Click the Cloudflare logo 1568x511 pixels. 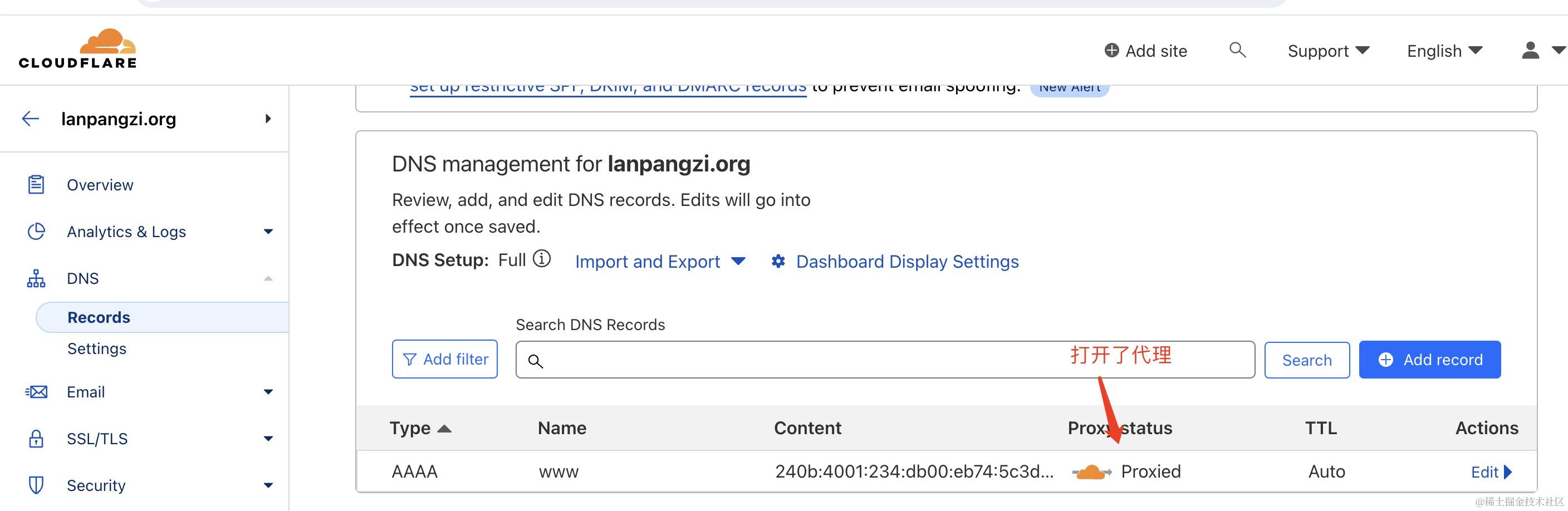point(78,48)
